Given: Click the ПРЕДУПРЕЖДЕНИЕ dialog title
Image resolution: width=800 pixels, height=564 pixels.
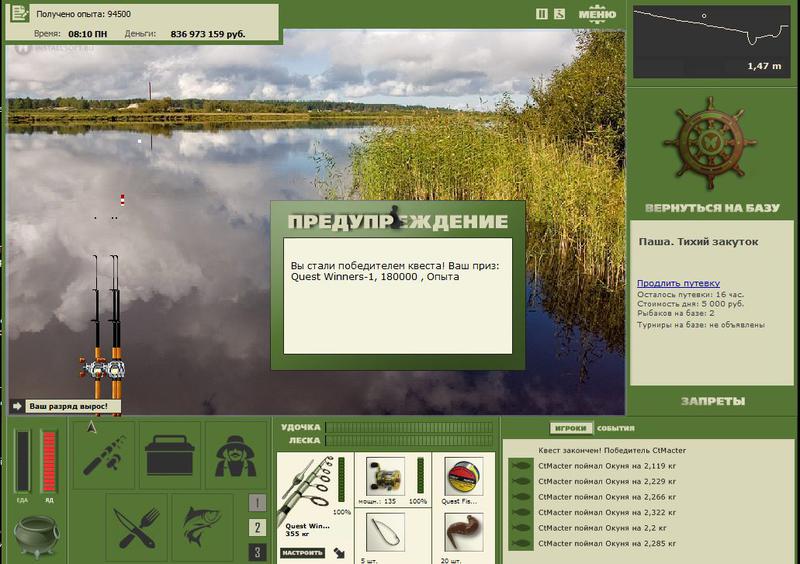Looking at the screenshot, I should point(398,222).
